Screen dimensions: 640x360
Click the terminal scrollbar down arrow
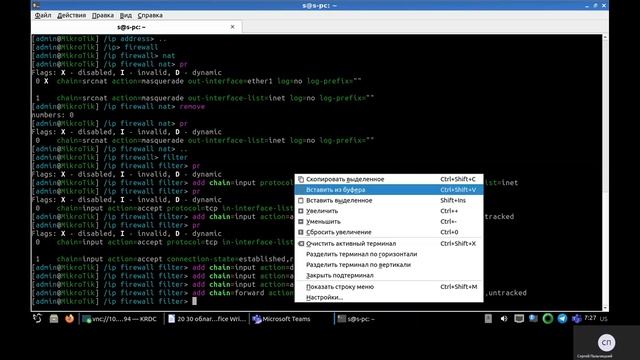click(x=605, y=308)
